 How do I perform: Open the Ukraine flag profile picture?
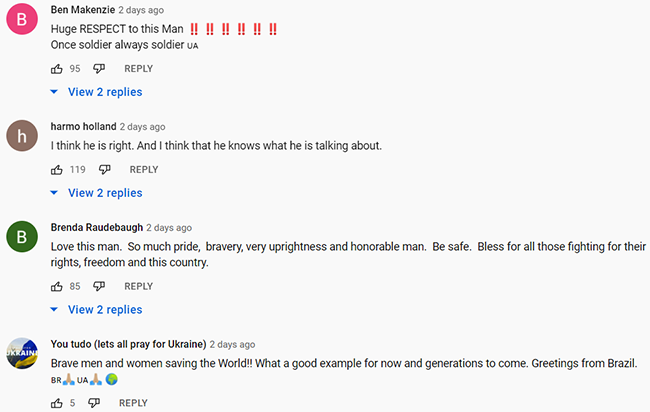coord(22,353)
